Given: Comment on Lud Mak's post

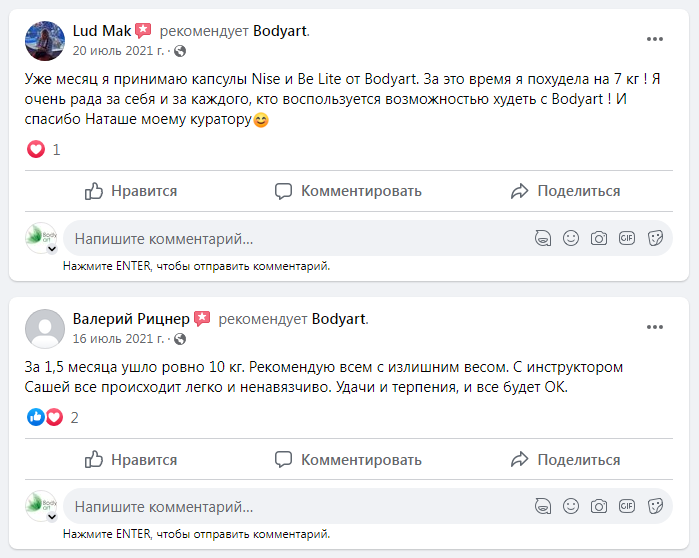Looking at the screenshot, I should click(348, 191).
